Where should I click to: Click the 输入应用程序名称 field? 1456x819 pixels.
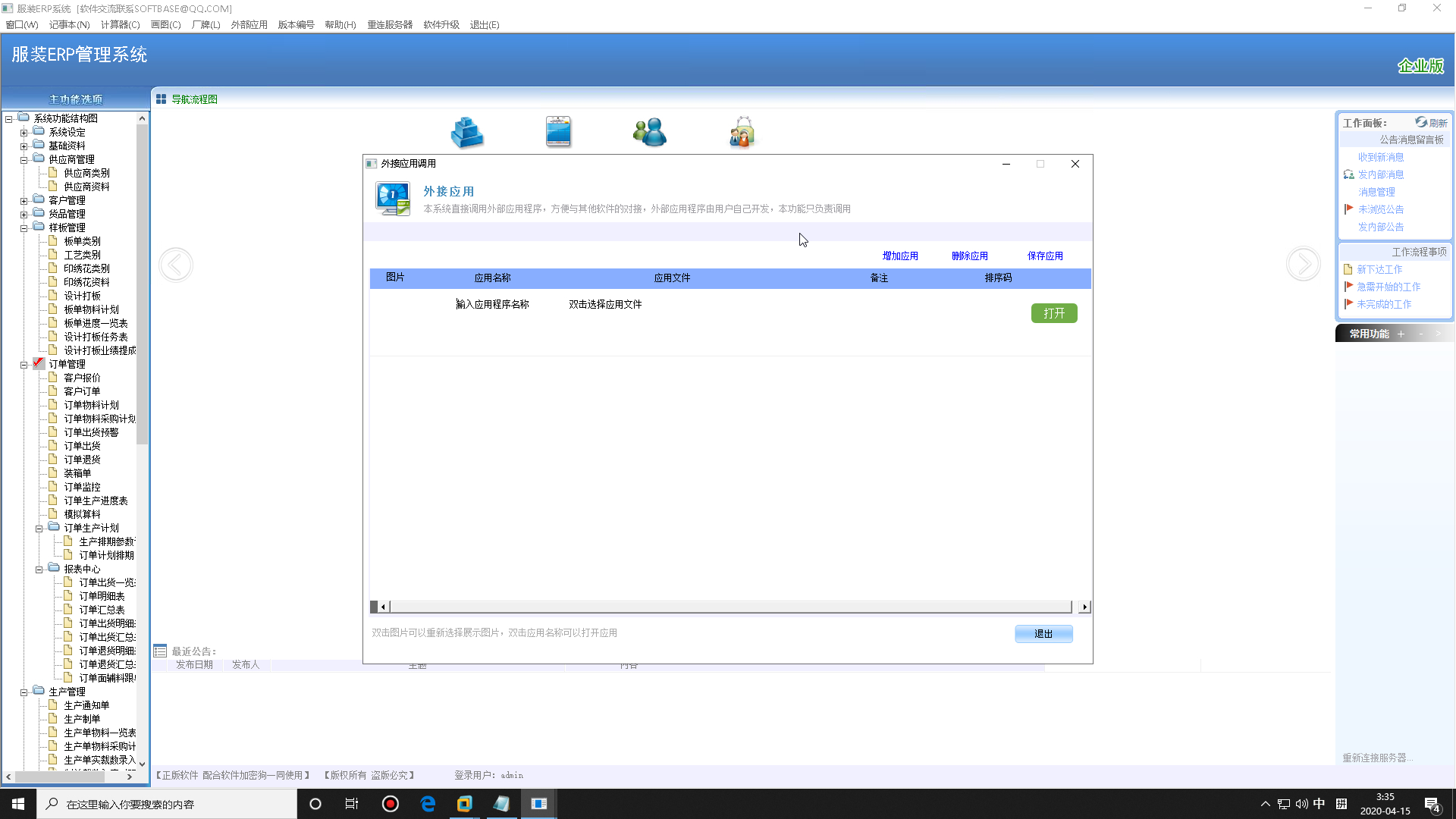(x=492, y=304)
